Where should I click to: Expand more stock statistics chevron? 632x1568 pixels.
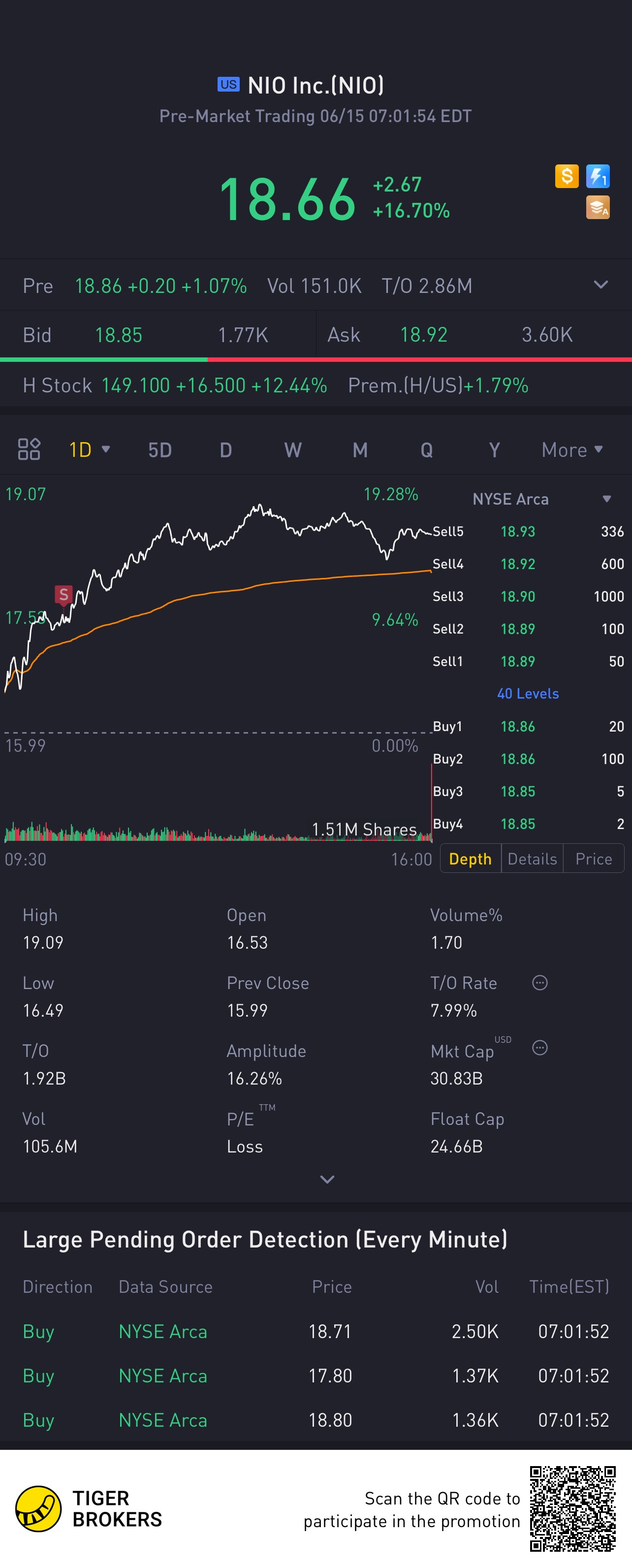click(x=327, y=1180)
